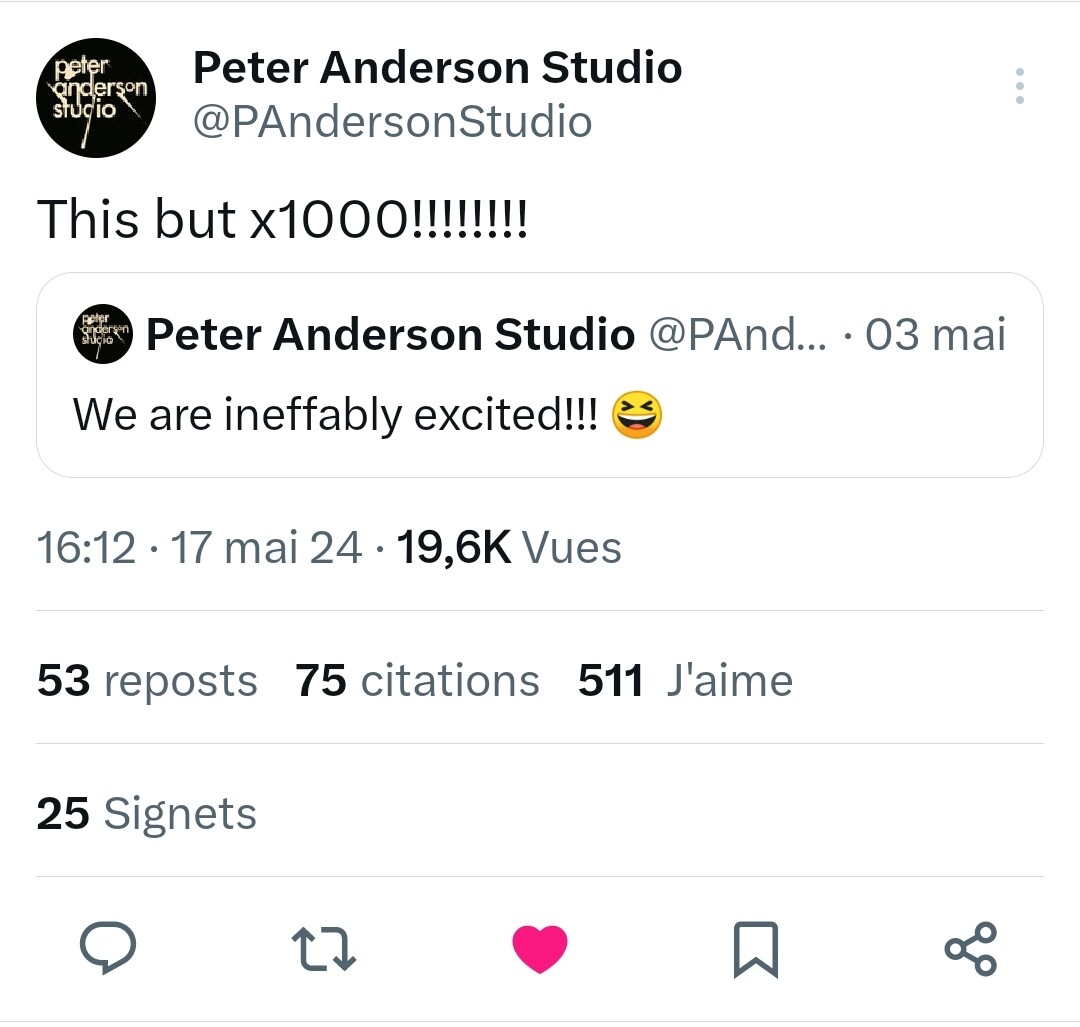Tap the quoted tweet's 03 mai date
Image resolution: width=1080 pixels, height=1027 pixels.
(x=935, y=335)
